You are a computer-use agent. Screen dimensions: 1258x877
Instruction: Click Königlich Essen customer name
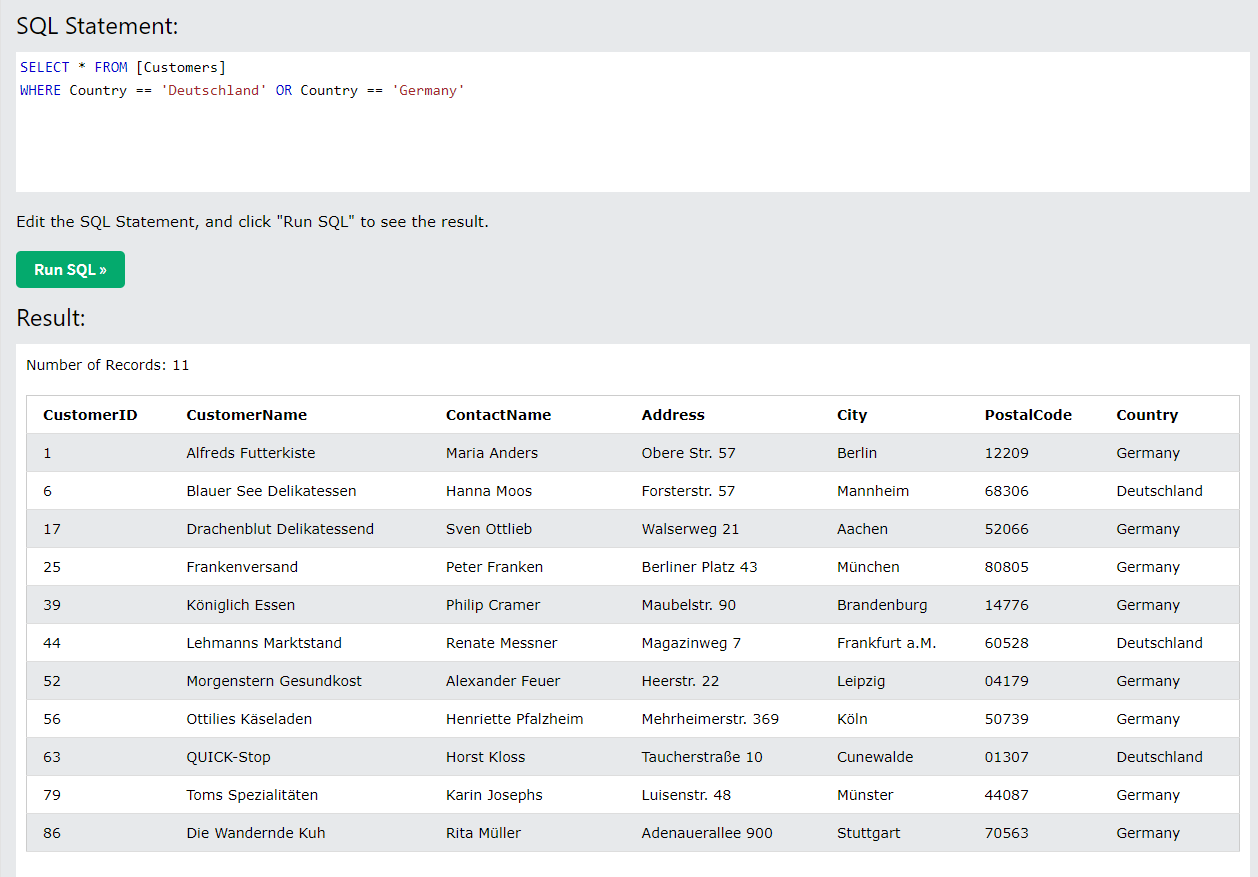[x=241, y=605]
